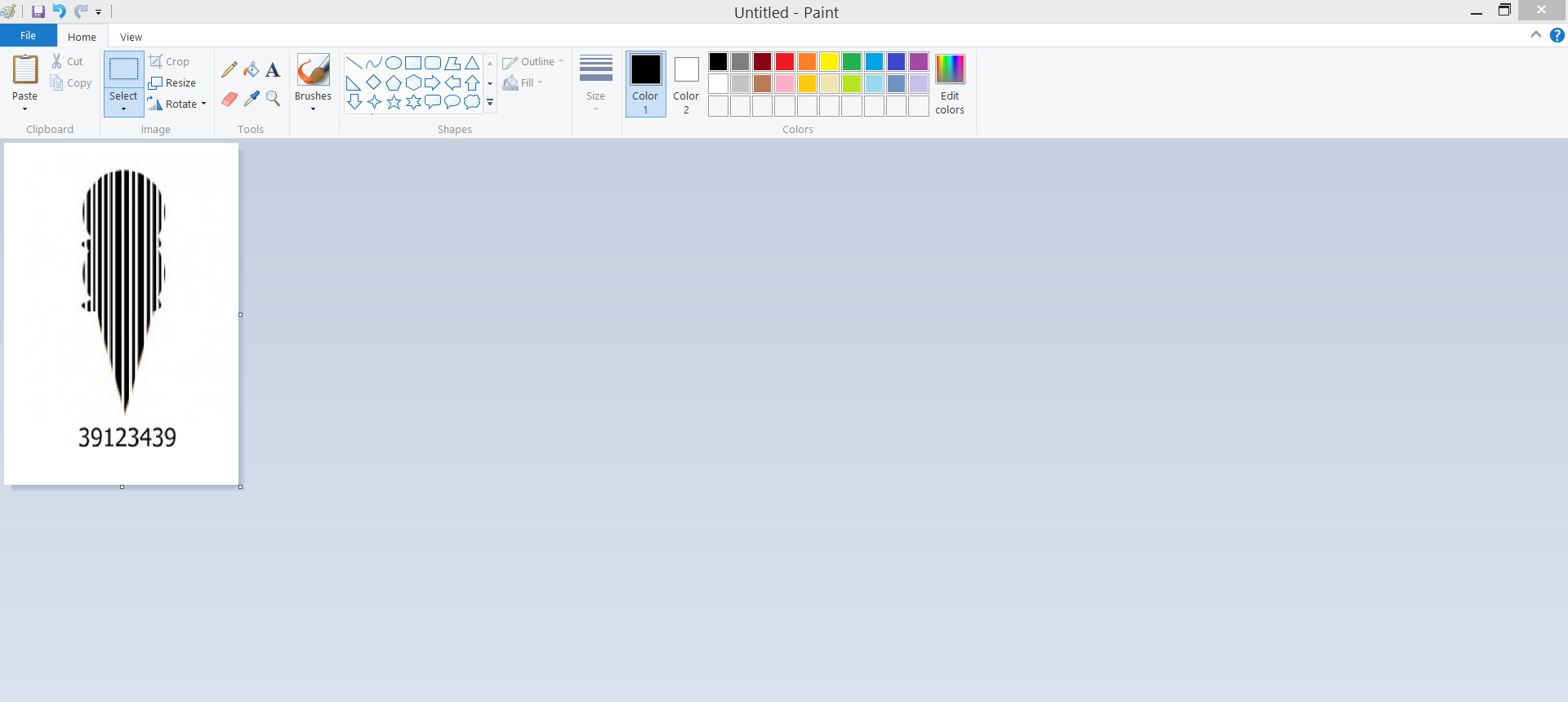Image resolution: width=1568 pixels, height=702 pixels.
Task: Choose the Hexagon shape
Action: pyautogui.click(x=413, y=82)
